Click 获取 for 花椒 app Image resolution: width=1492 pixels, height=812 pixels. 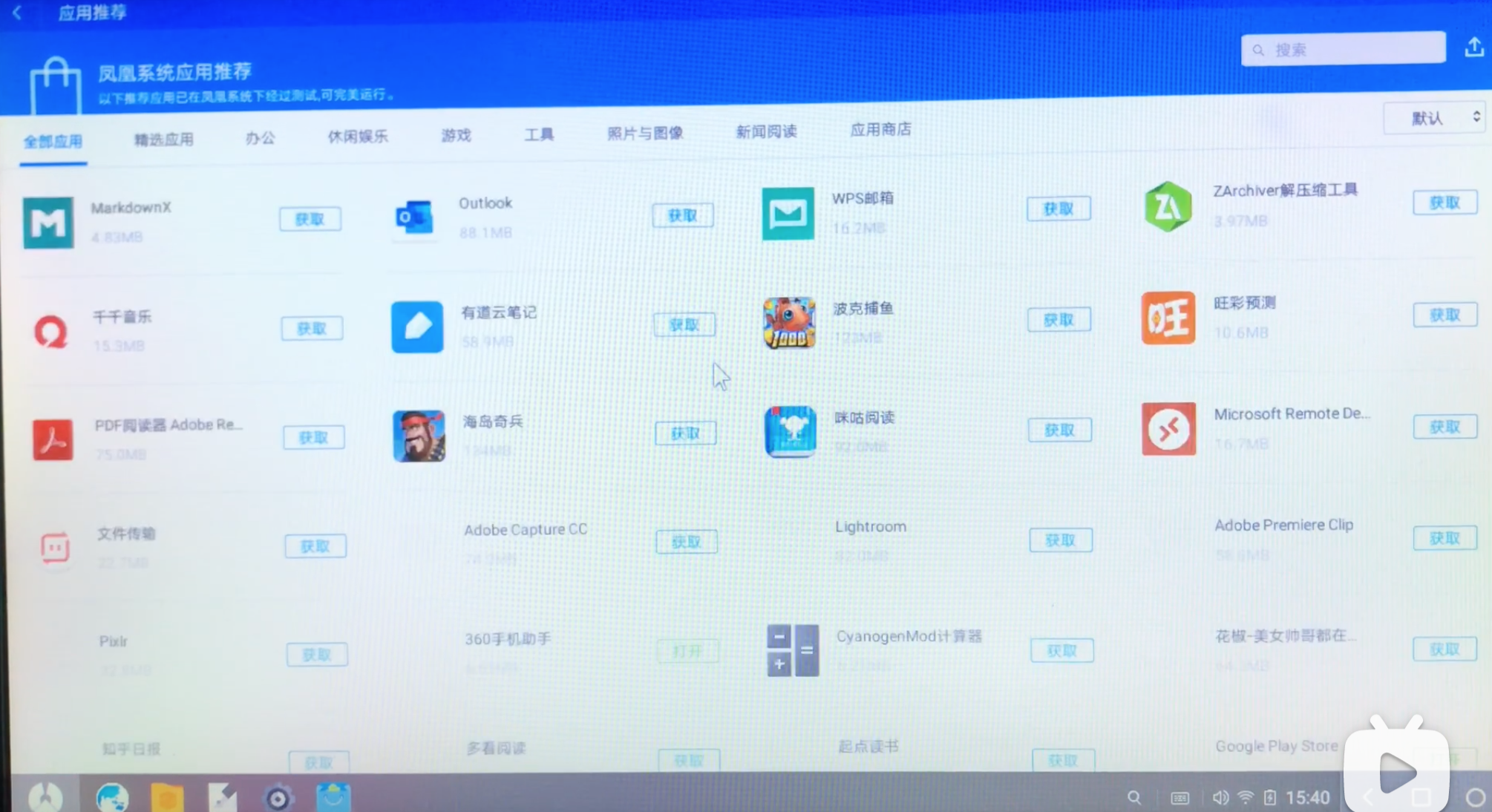(1444, 649)
